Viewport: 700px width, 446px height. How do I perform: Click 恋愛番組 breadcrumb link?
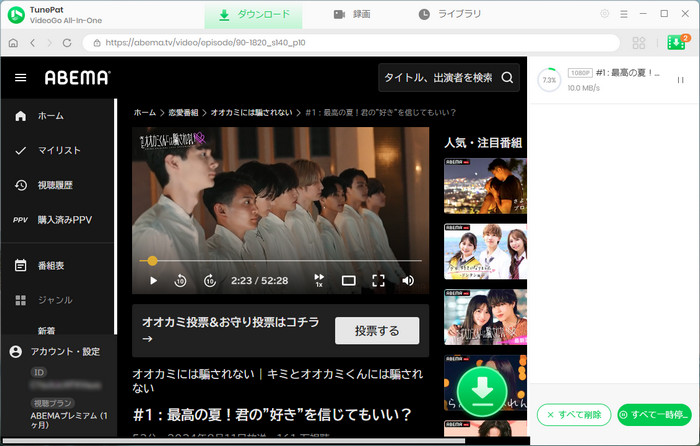point(183,113)
